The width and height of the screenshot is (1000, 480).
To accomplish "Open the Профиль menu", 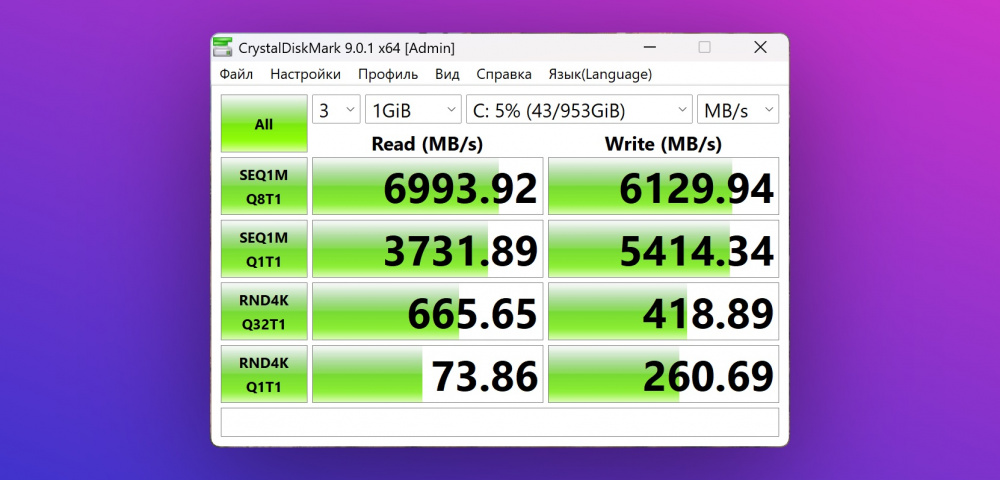I will tap(388, 75).
